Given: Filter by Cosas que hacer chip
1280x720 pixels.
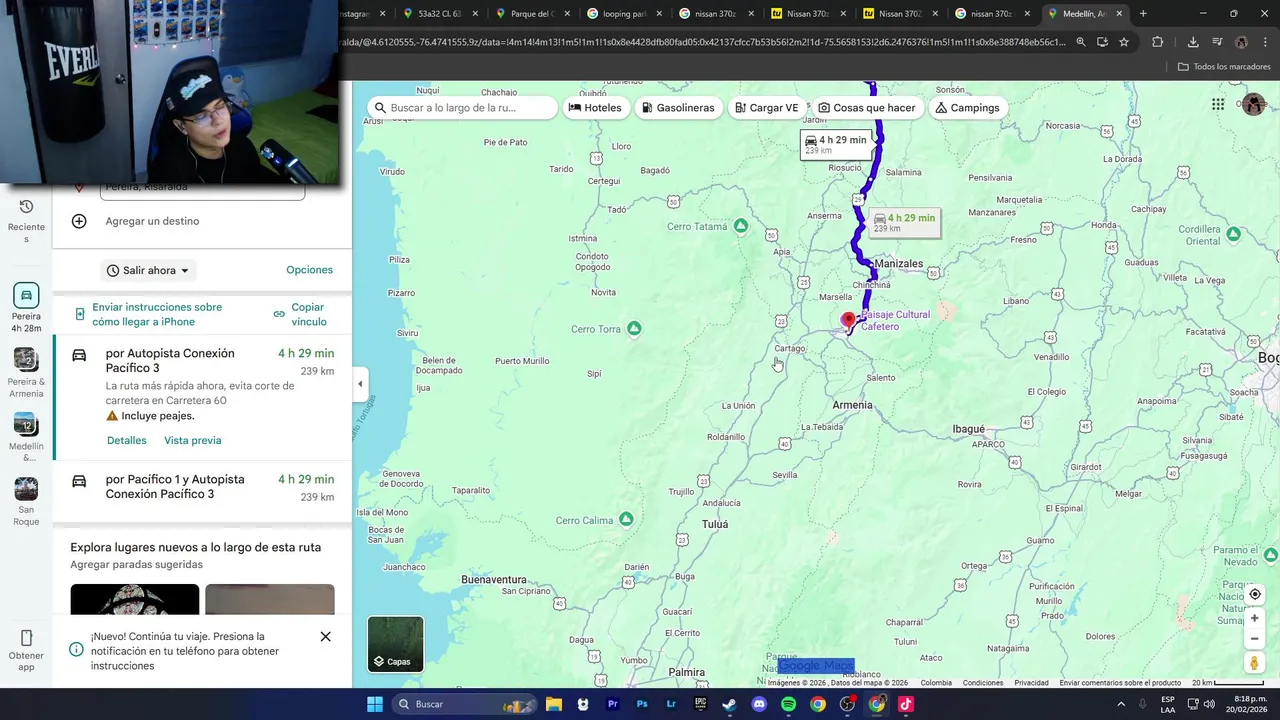Looking at the screenshot, I should [x=866, y=108].
